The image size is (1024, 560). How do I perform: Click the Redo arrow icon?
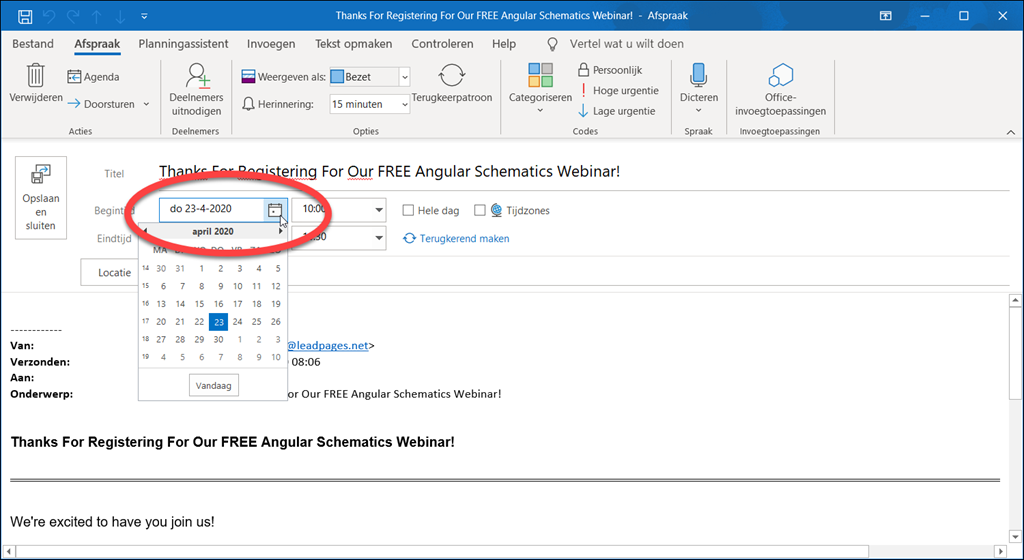pos(73,16)
